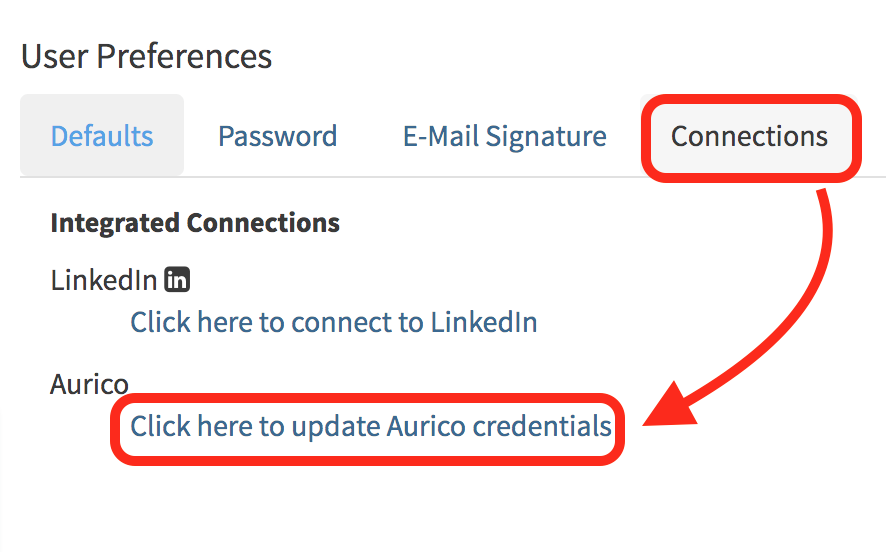The height and width of the screenshot is (552, 886).
Task: Open the update Aurico credentials link
Action: coord(371,427)
